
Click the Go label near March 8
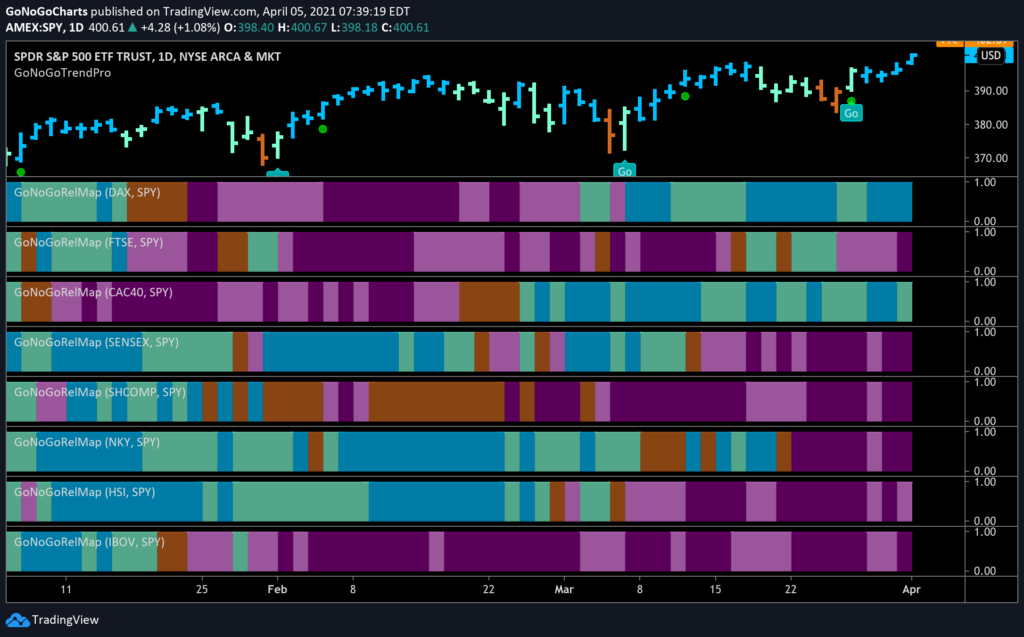coord(624,171)
